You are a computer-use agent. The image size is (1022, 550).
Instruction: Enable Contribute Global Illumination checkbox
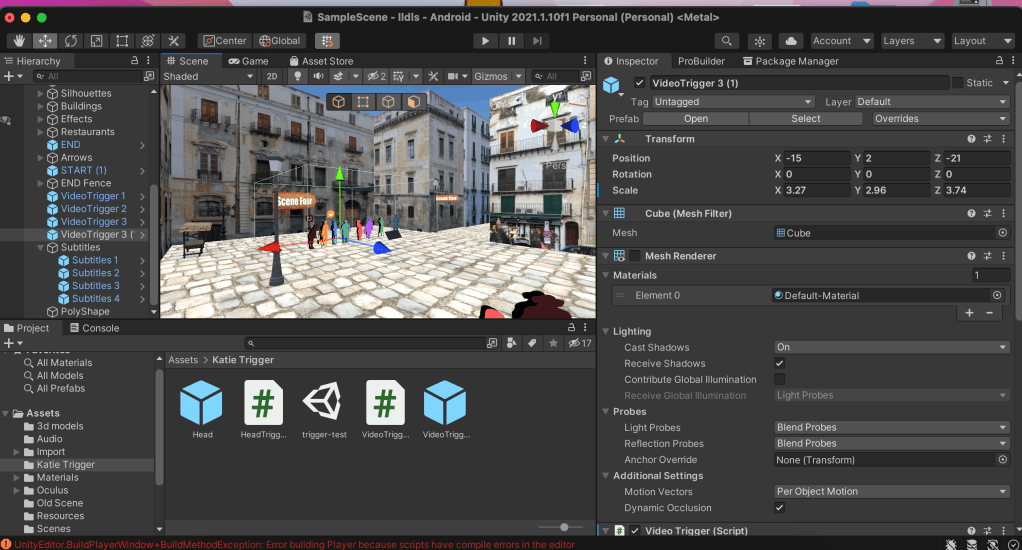click(x=779, y=380)
